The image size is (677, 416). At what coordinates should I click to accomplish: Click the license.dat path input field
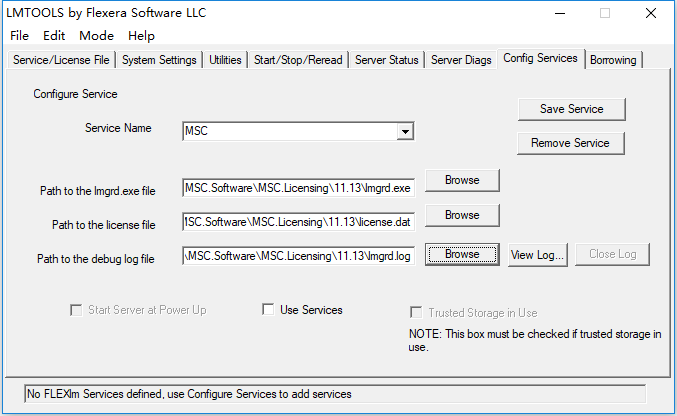coord(298,222)
